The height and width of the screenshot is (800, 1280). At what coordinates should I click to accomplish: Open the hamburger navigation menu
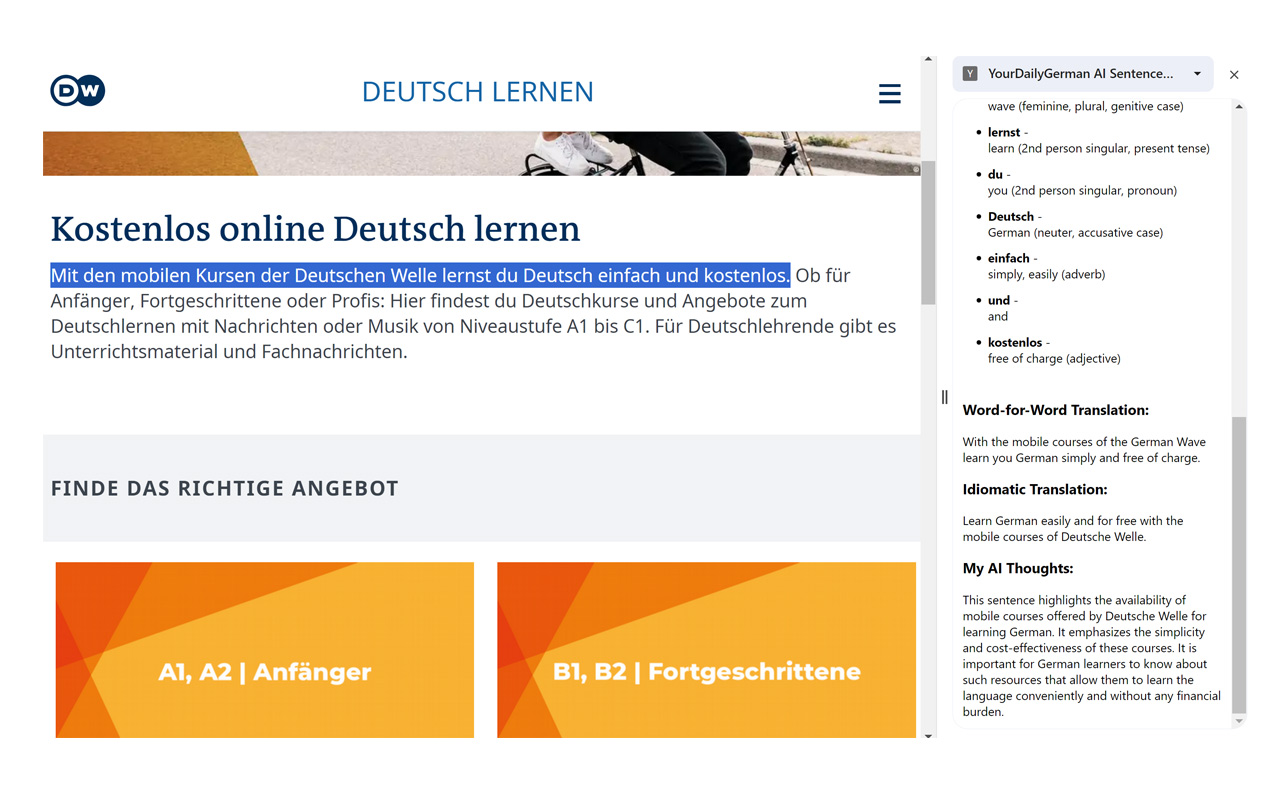pyautogui.click(x=889, y=93)
